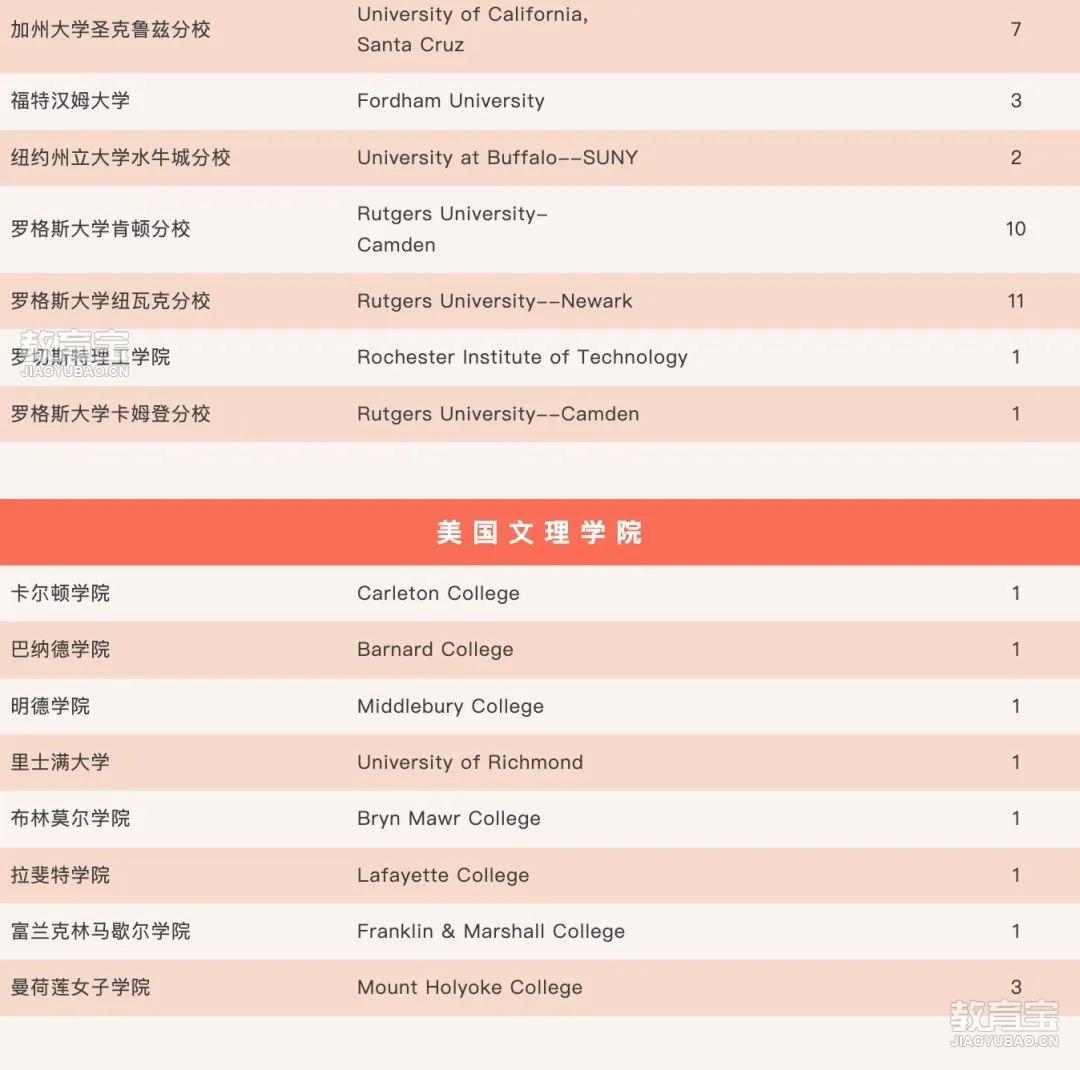
Task: Select 卡尔顿学院 cell
Action: click(60, 593)
